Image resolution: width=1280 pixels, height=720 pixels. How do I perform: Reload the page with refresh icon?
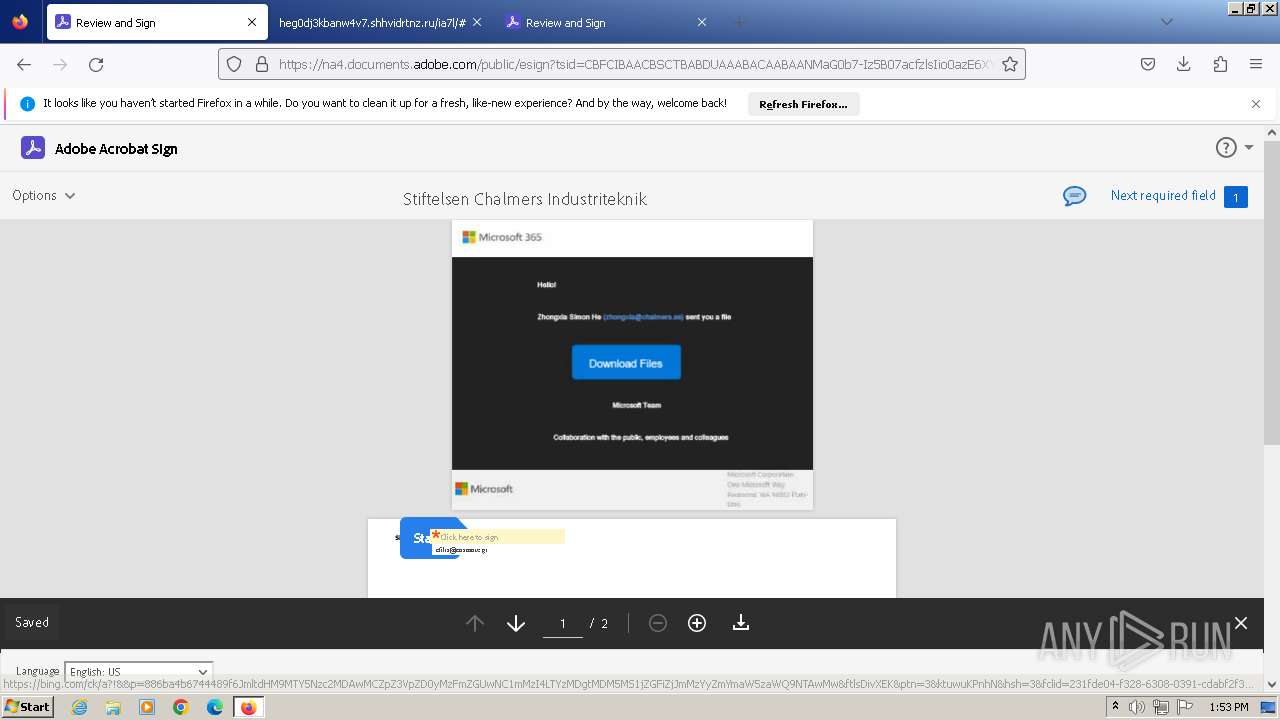coord(96,64)
